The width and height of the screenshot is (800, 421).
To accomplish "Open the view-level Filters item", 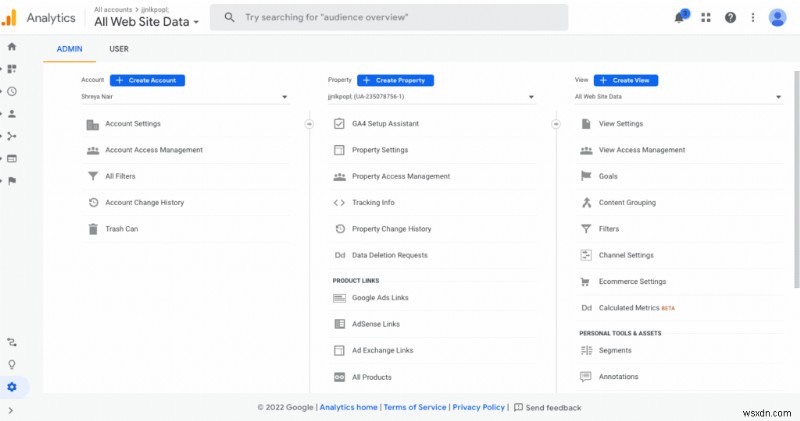I will click(609, 229).
